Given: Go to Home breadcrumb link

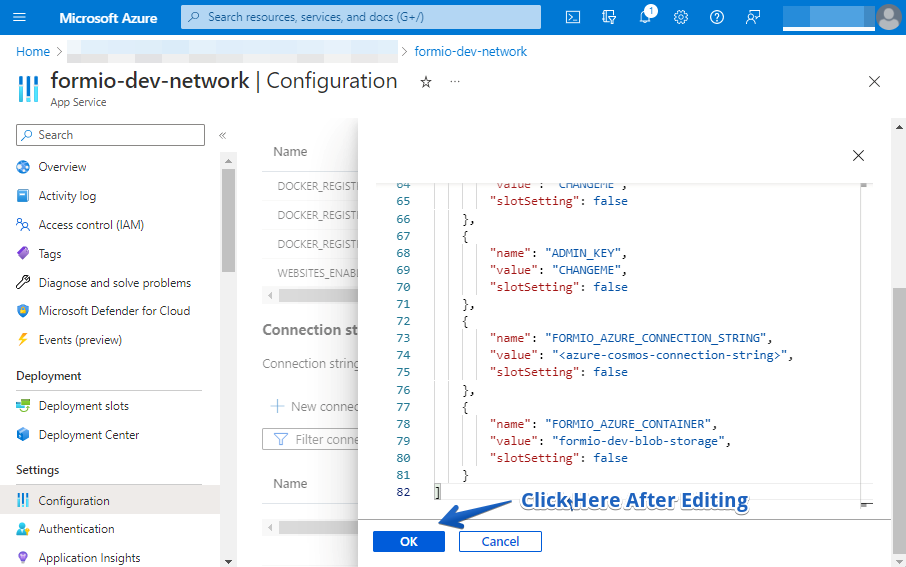Looking at the screenshot, I should (x=33, y=51).
